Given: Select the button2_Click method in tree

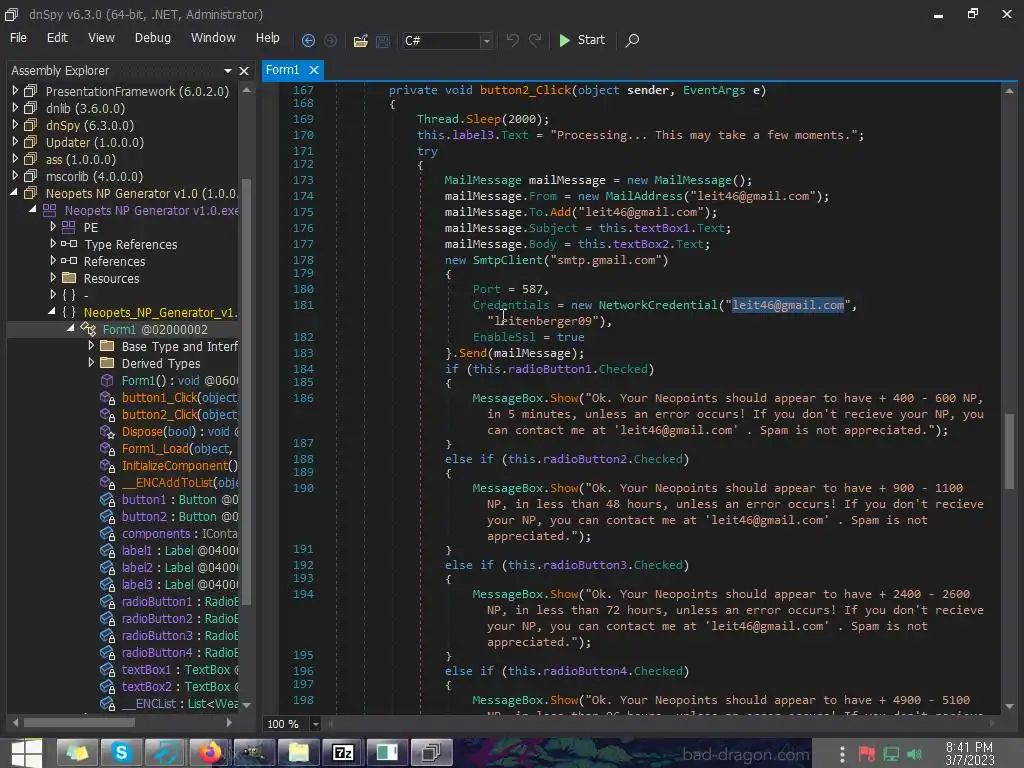Looking at the screenshot, I should [179, 414].
